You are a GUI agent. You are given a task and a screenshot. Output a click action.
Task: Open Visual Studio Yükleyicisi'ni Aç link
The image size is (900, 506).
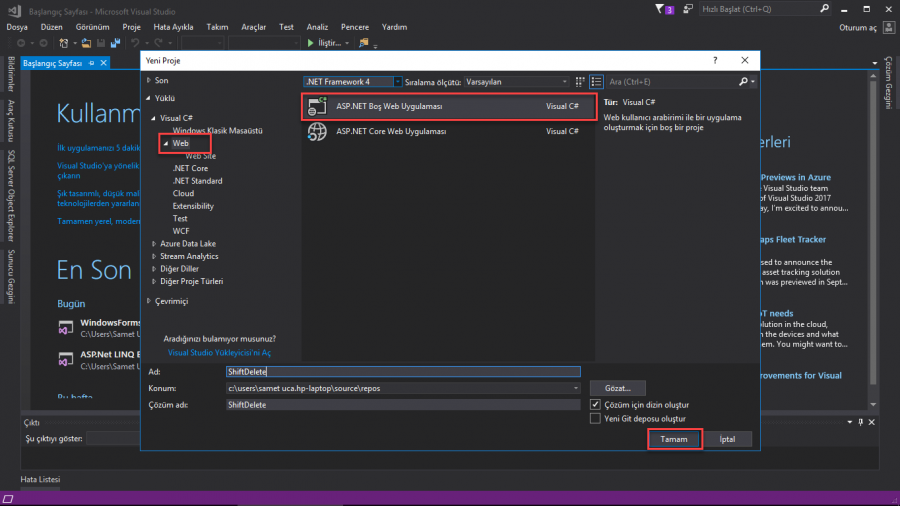click(219, 353)
